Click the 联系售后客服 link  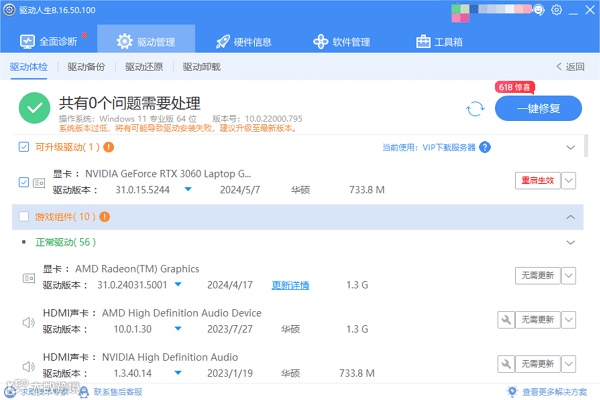[x=118, y=392]
